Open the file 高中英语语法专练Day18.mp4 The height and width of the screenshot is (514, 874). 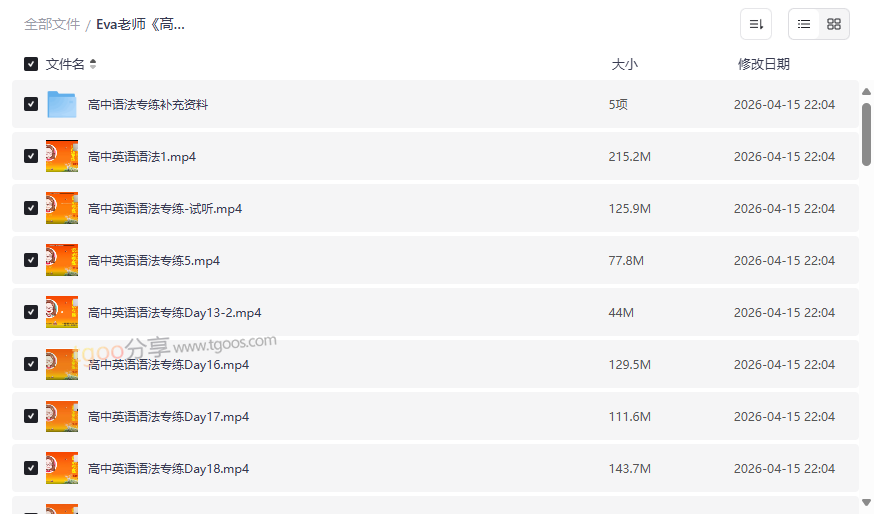[168, 468]
